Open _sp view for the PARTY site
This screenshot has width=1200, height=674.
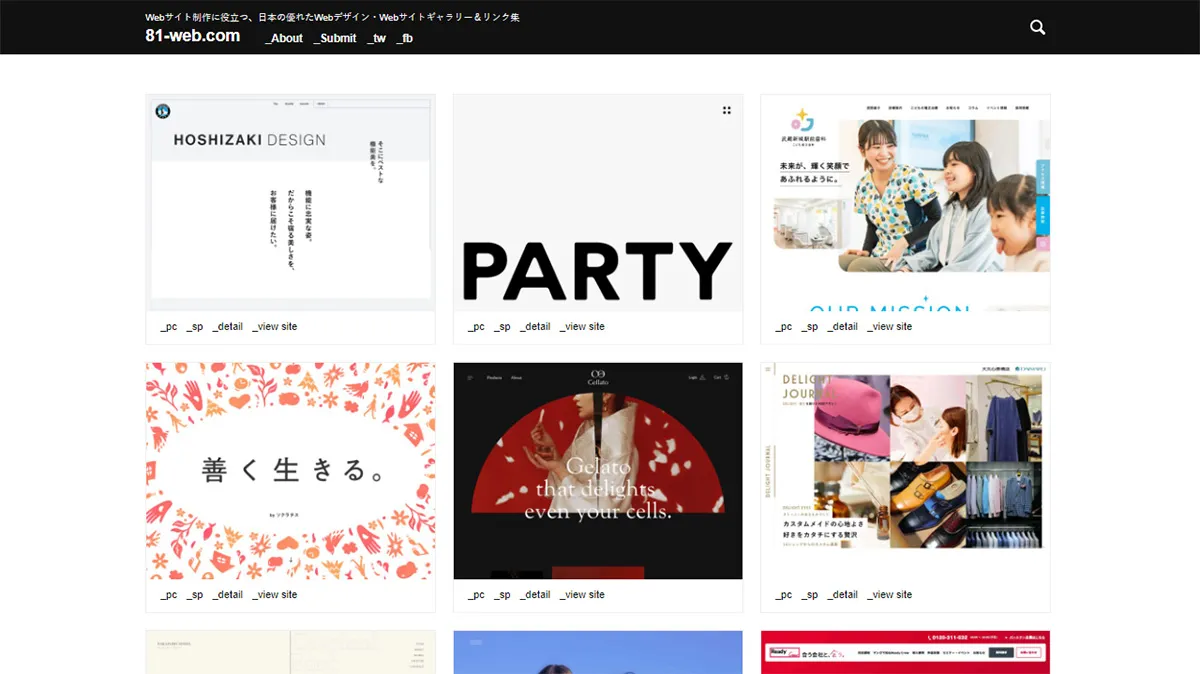click(503, 326)
